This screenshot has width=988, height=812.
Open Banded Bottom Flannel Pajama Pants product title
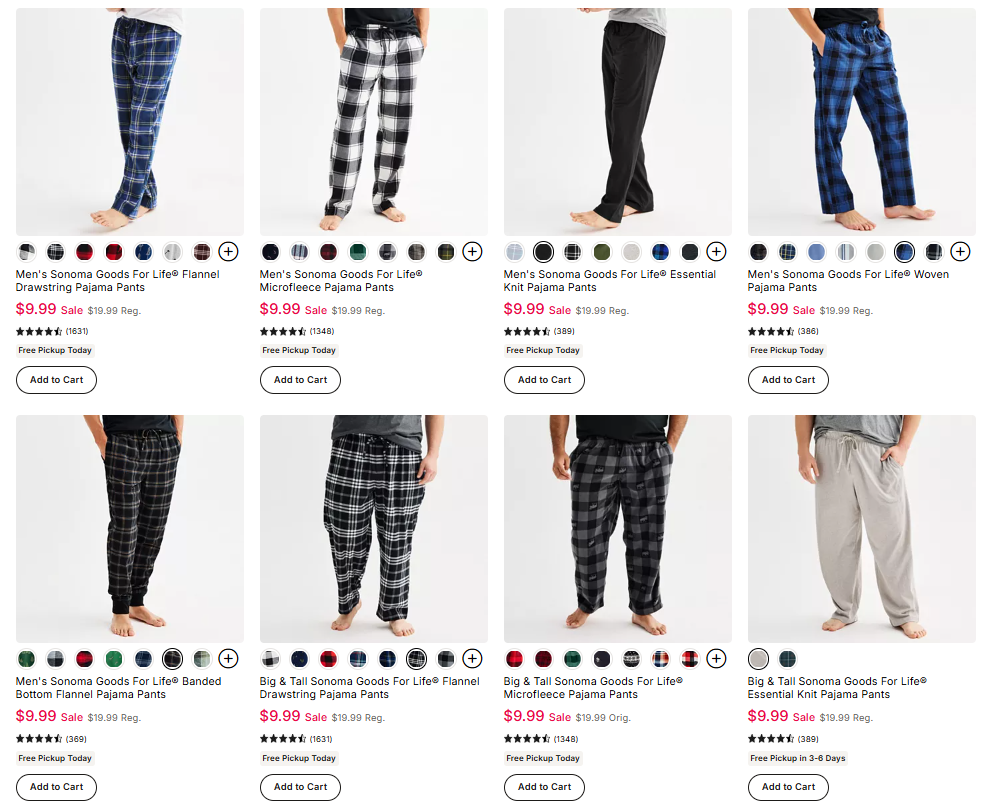(118, 688)
